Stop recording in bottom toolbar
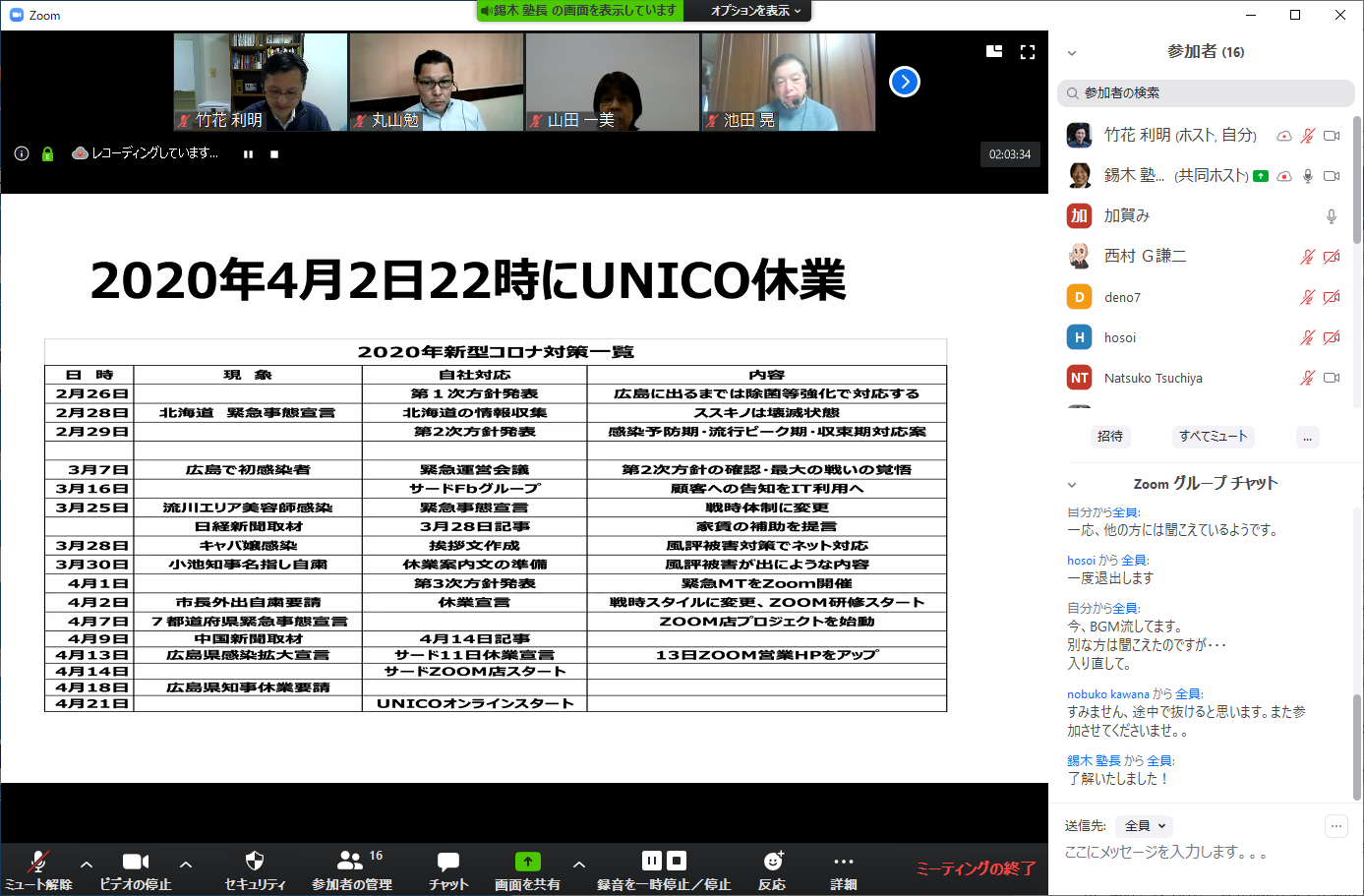The image size is (1364, 896). 677,861
